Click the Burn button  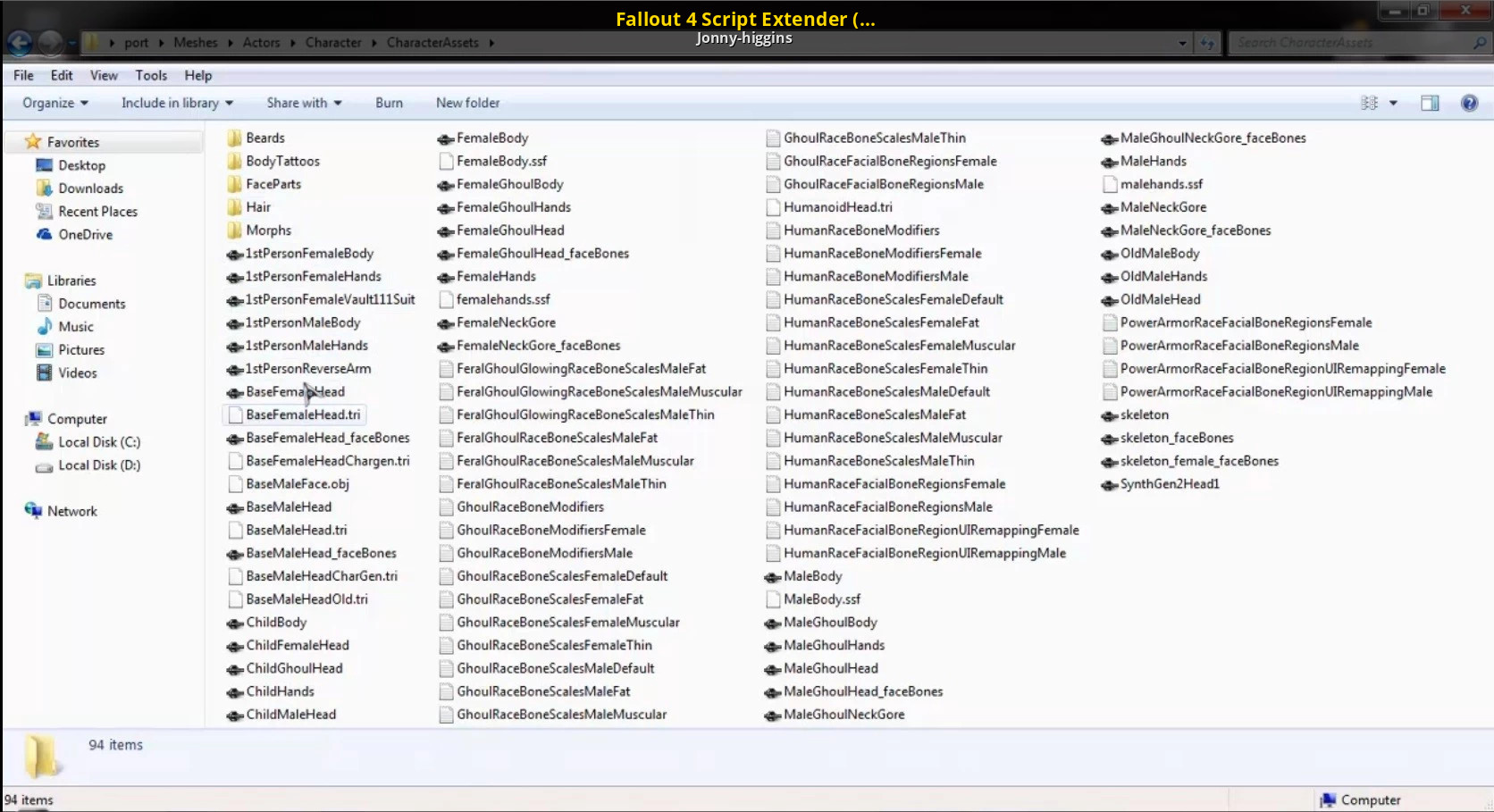coord(389,103)
